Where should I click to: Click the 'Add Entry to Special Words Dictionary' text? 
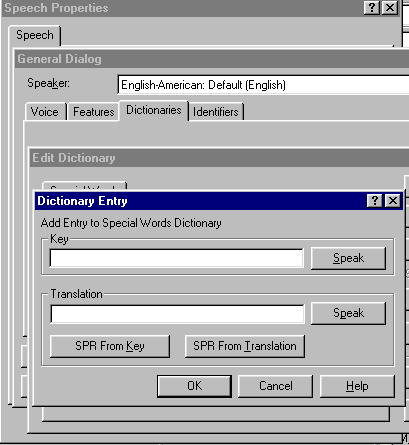coord(131,223)
